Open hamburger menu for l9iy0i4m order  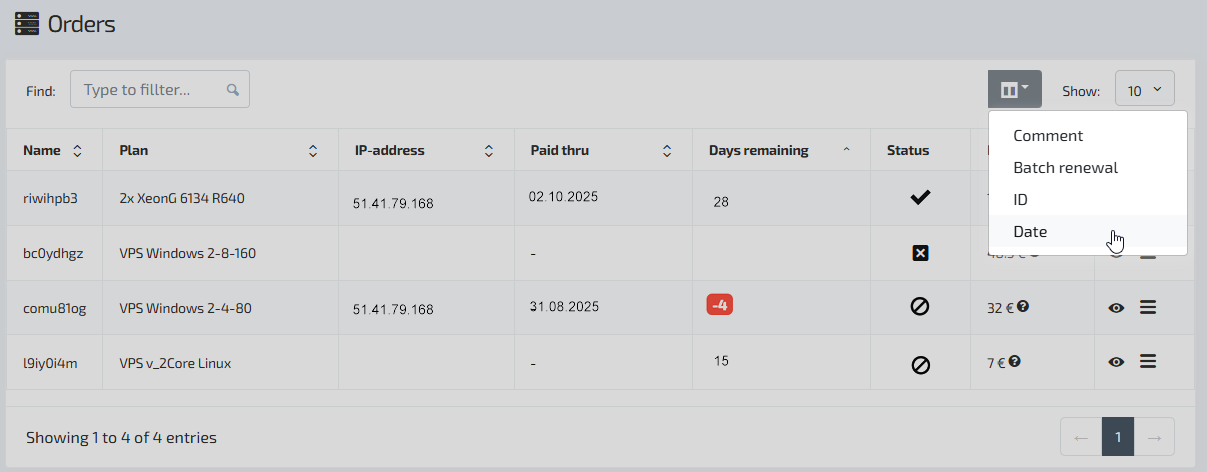[1148, 361]
